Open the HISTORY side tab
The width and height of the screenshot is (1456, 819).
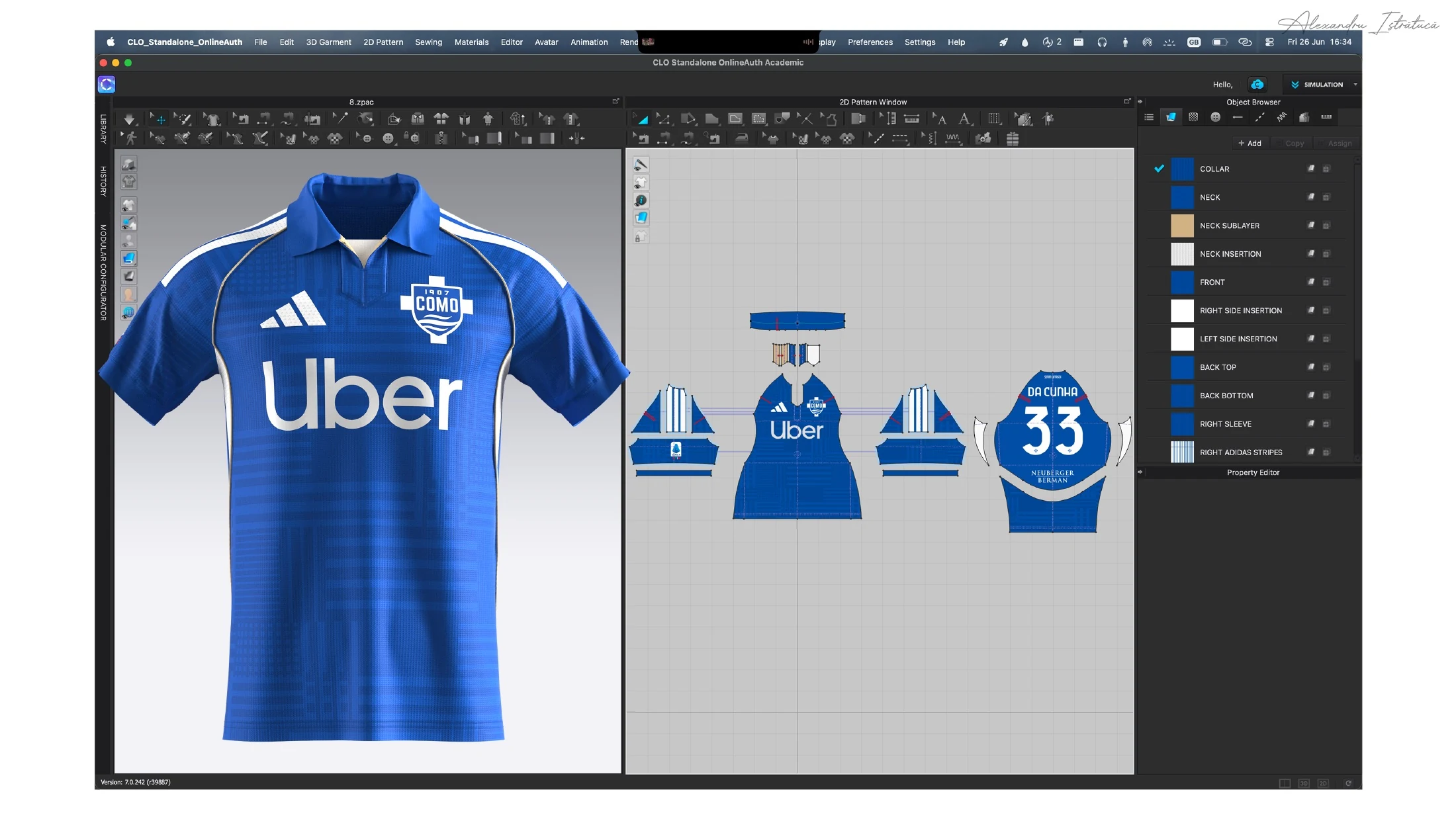click(x=103, y=181)
